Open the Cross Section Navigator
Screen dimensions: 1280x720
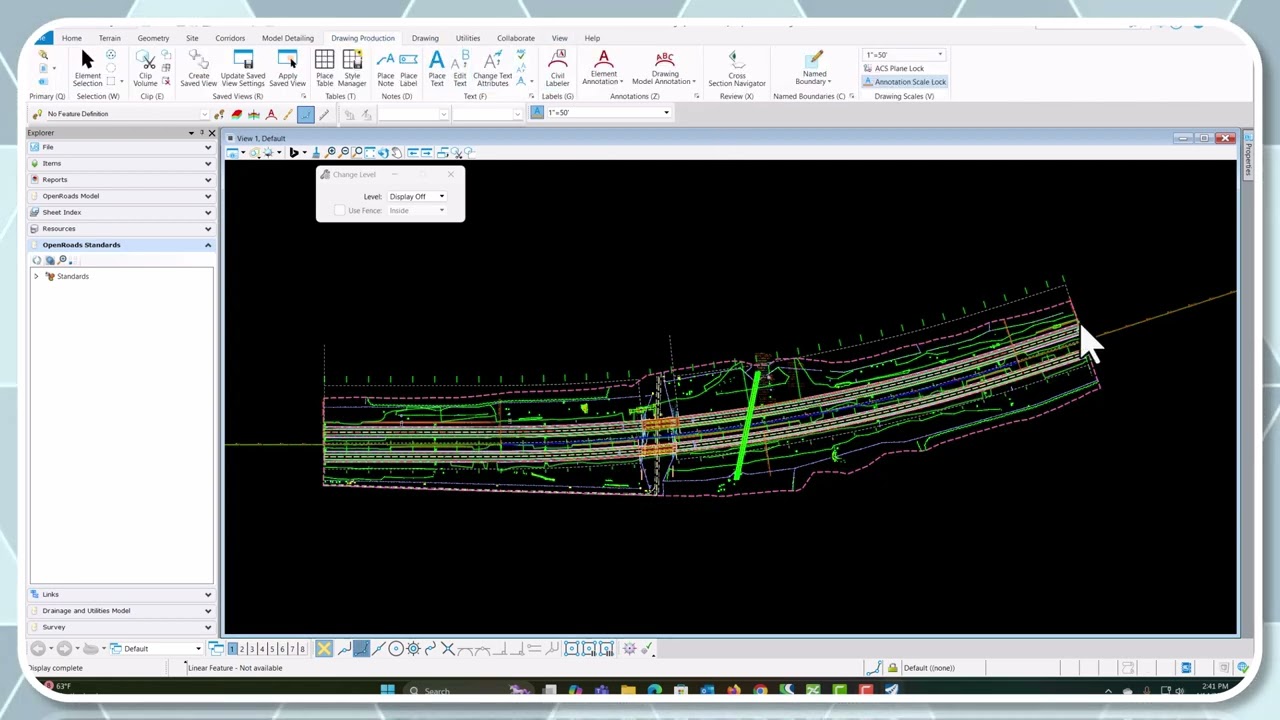click(x=737, y=68)
